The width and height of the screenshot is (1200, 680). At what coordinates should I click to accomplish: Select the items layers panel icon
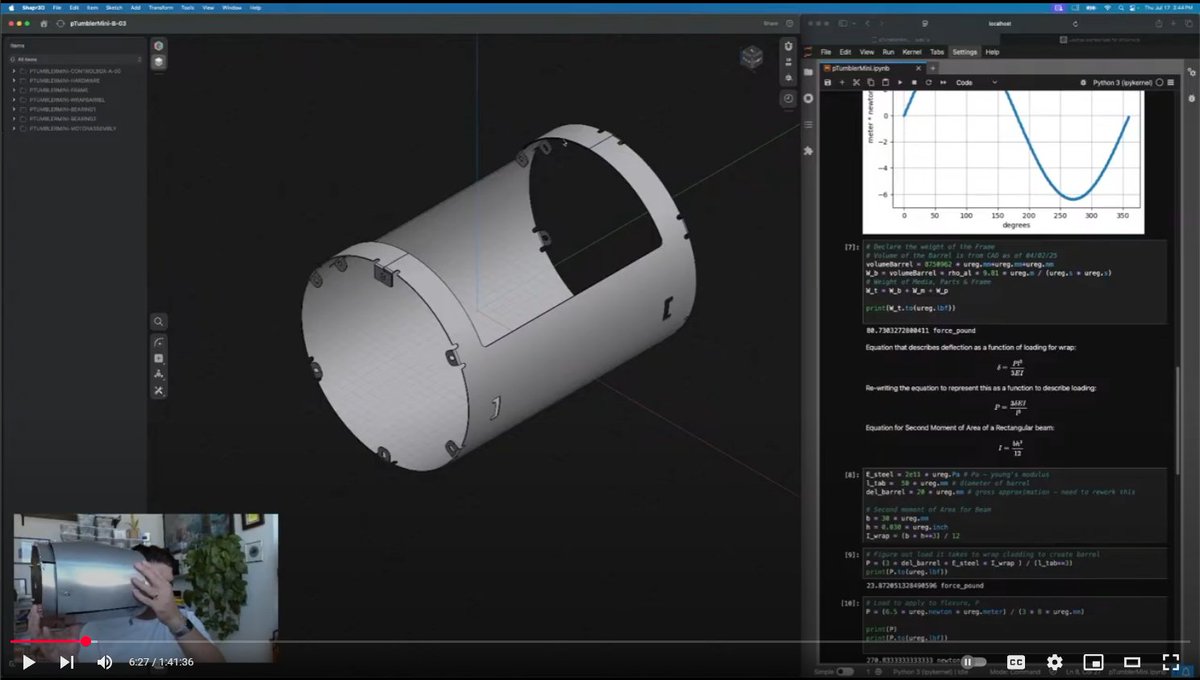pos(159,62)
